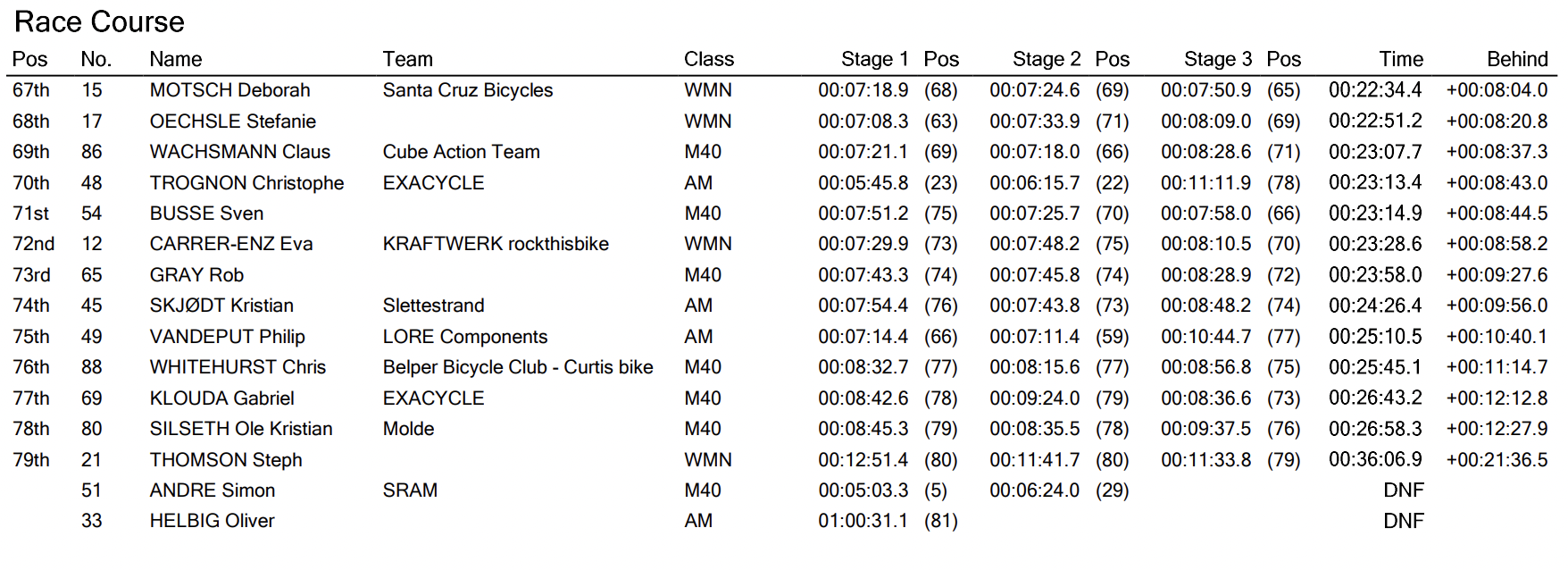Select the Santa Cruz Bicycles team cell

pyautogui.click(x=467, y=90)
